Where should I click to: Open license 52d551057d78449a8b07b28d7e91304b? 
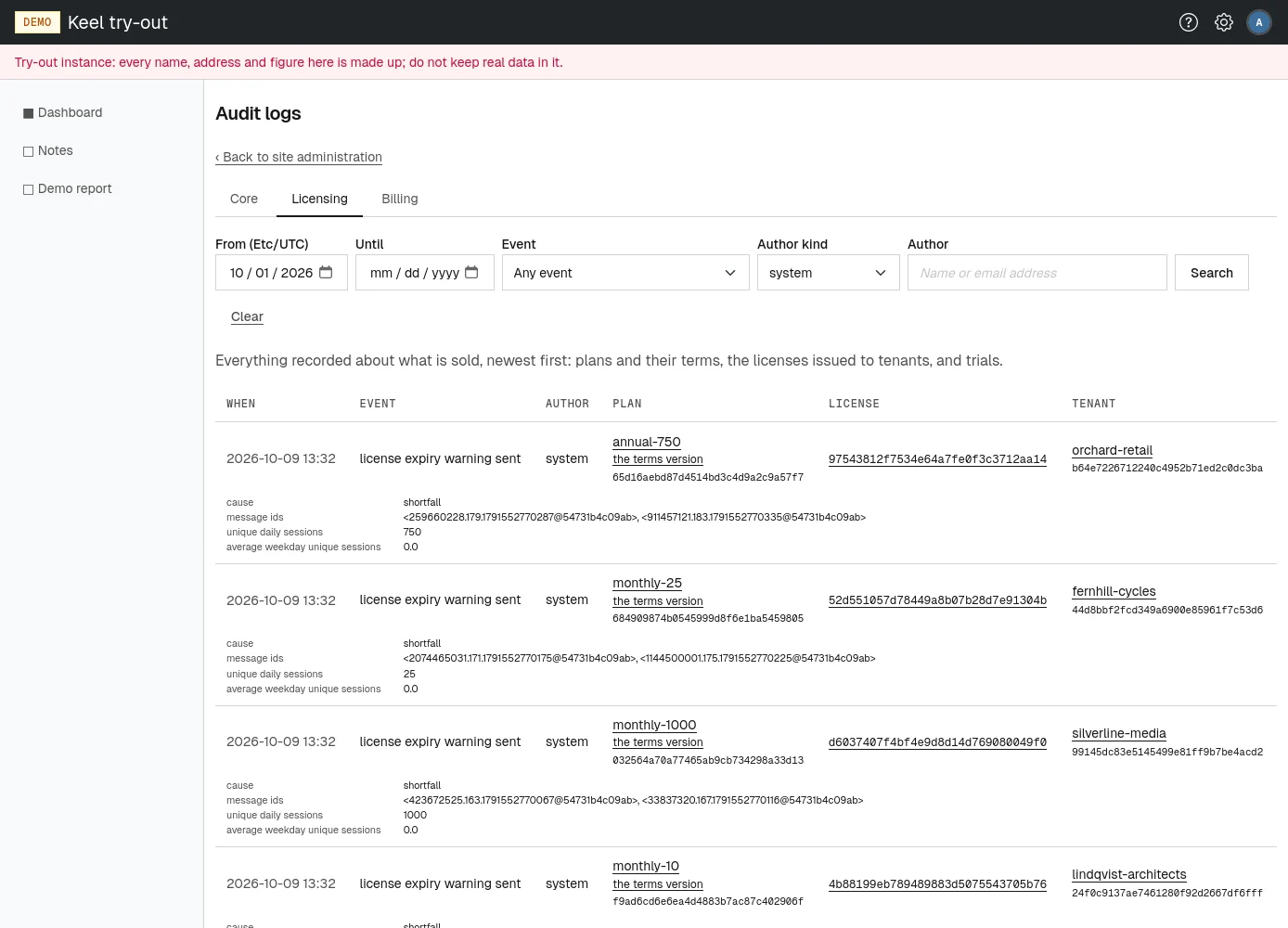point(937,600)
